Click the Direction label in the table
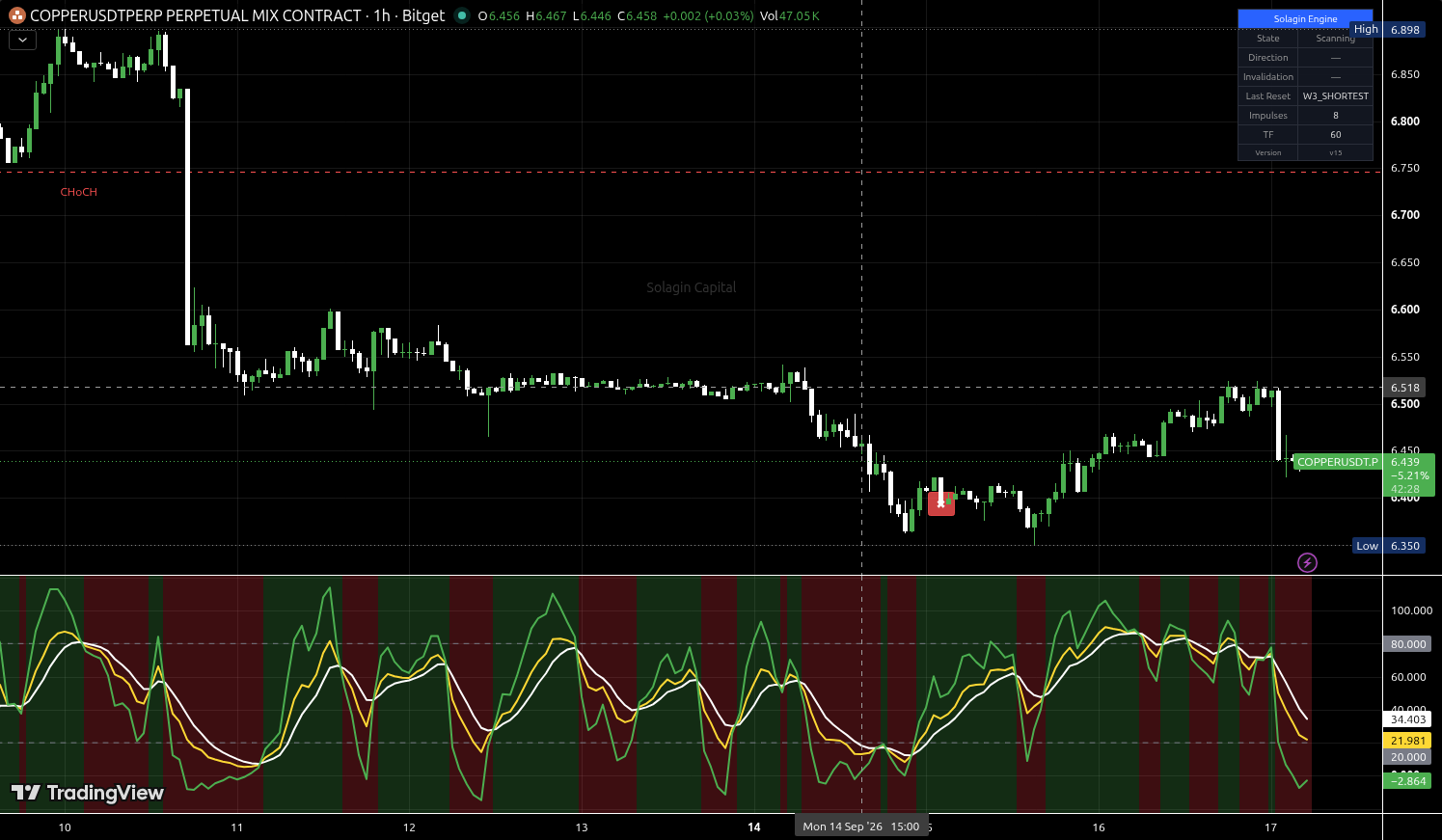This screenshot has width=1442, height=840. pyautogui.click(x=1267, y=58)
